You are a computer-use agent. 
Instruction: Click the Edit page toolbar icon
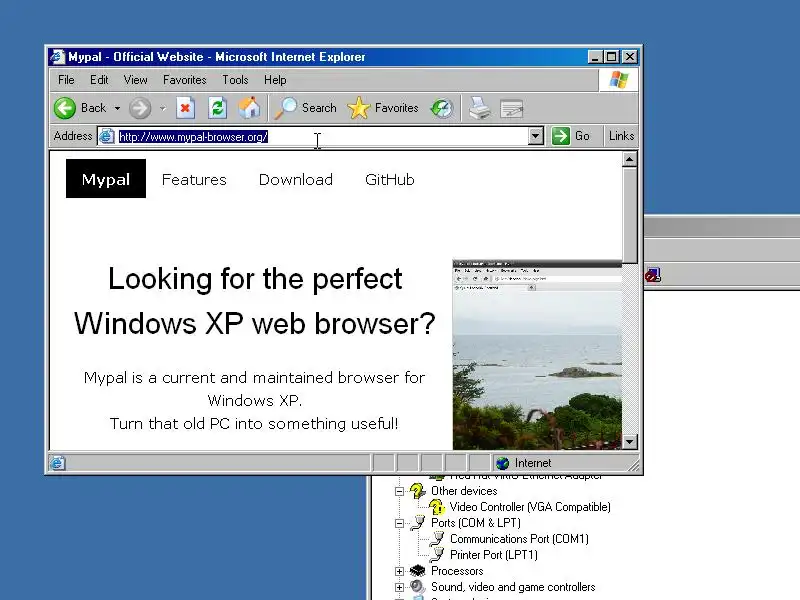click(x=512, y=108)
